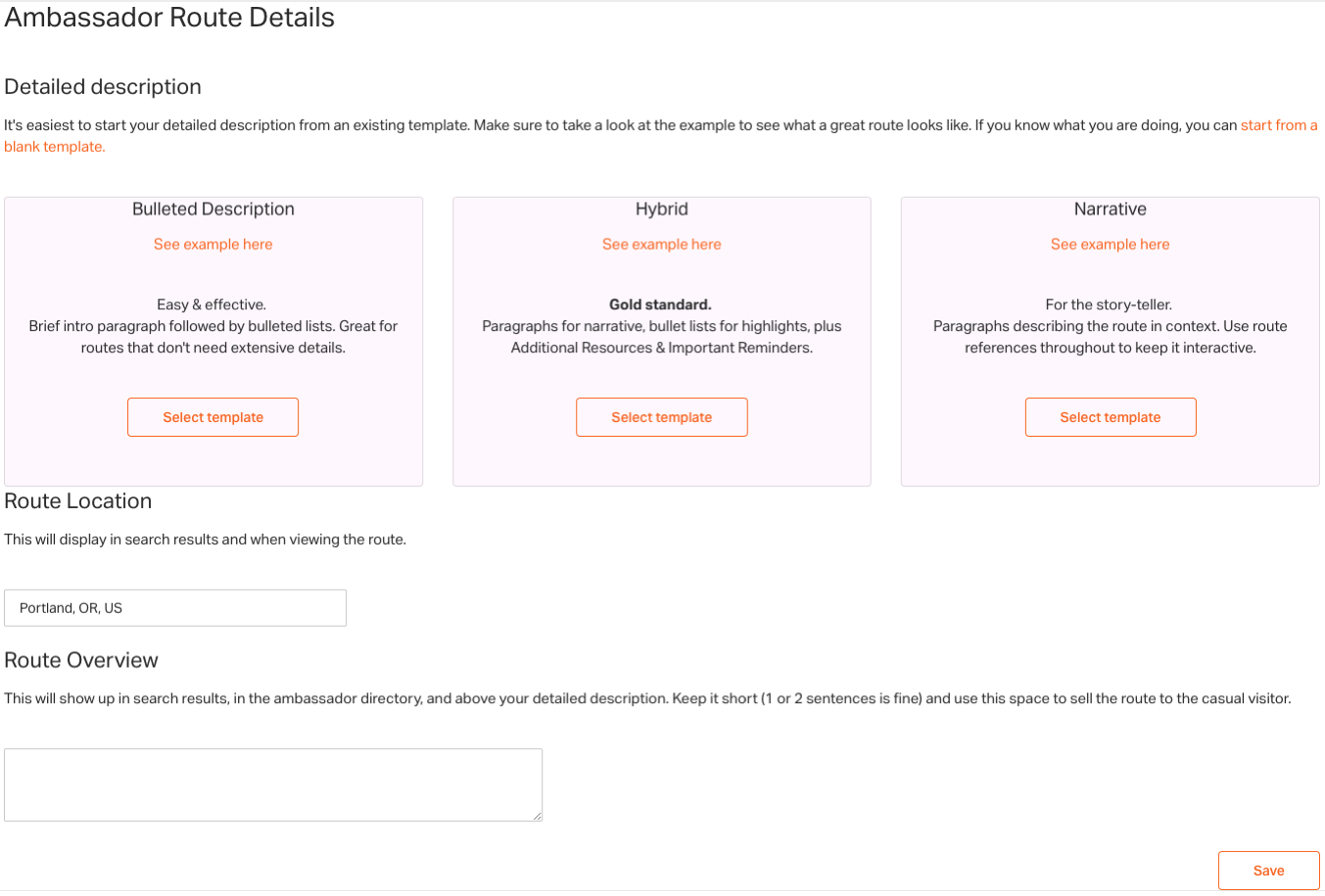
Task: Click the 'Easy & effective.' text
Action: click(x=212, y=305)
